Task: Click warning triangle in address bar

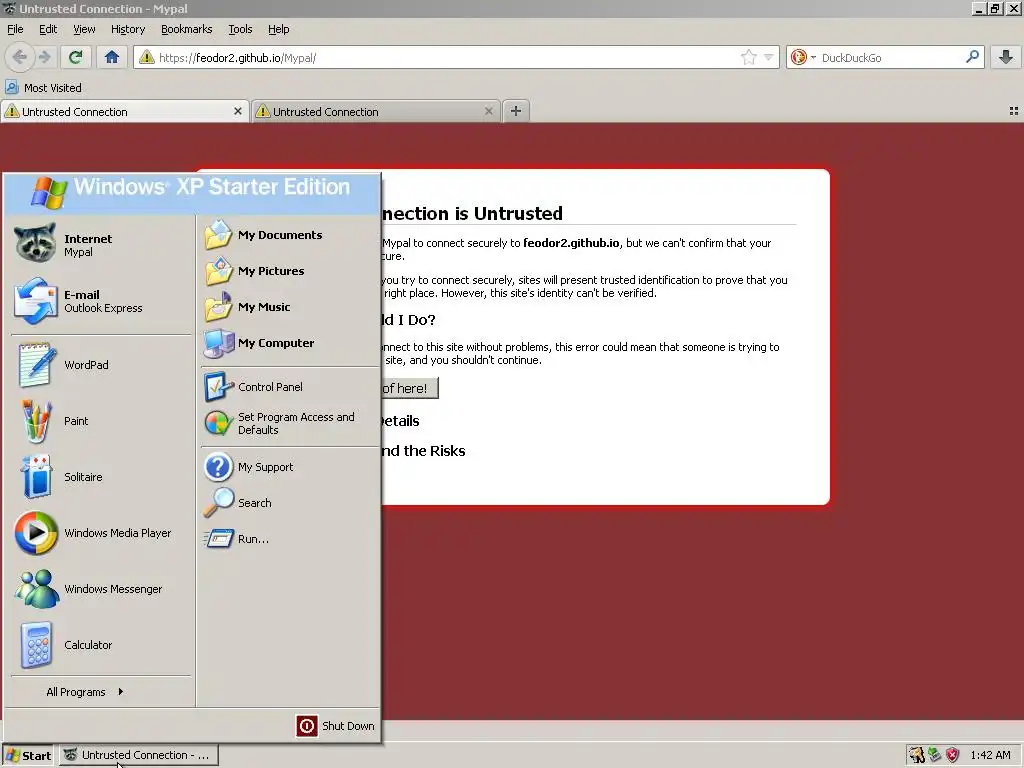Action: 147,57
